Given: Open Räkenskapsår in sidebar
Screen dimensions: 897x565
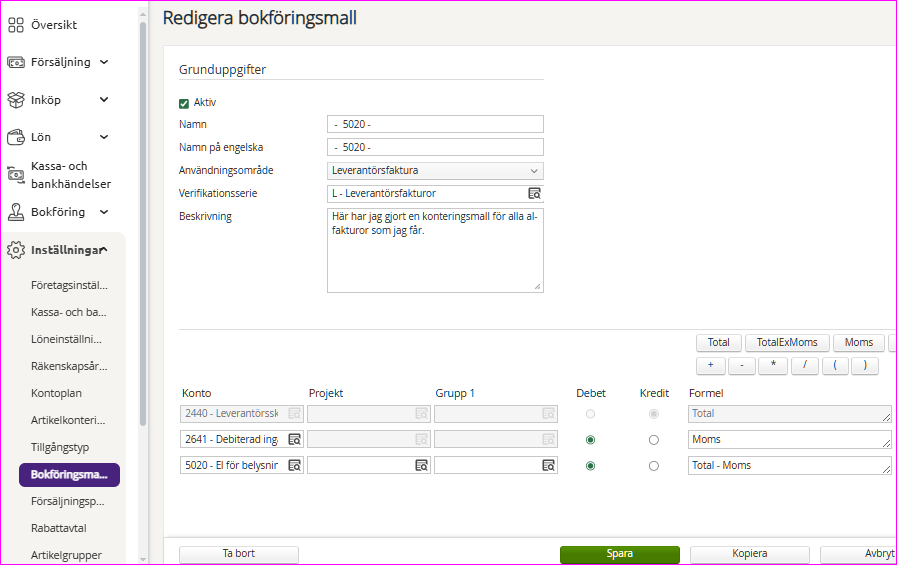Looking at the screenshot, I should (69, 366).
